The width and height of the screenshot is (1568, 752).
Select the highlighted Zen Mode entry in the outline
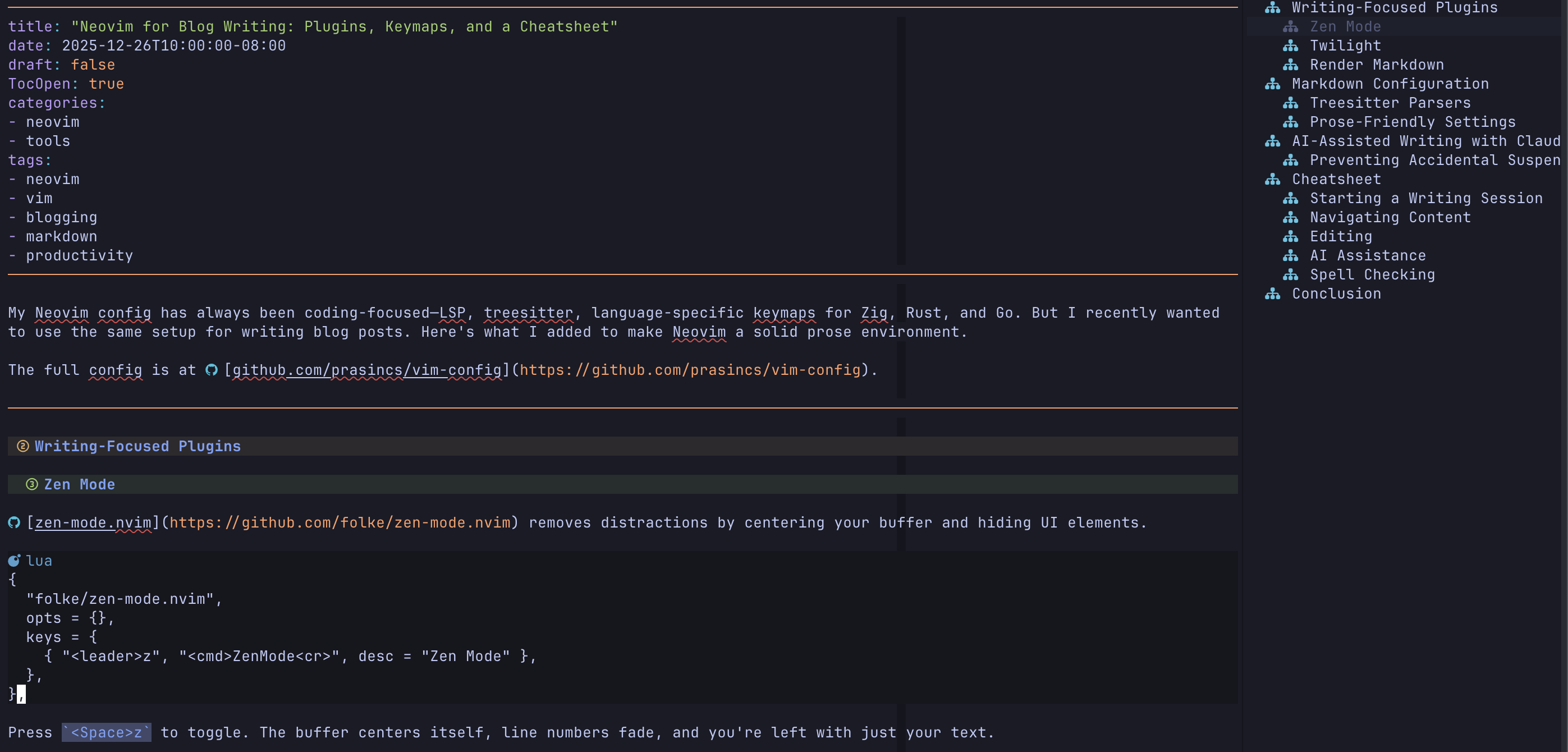(1345, 26)
